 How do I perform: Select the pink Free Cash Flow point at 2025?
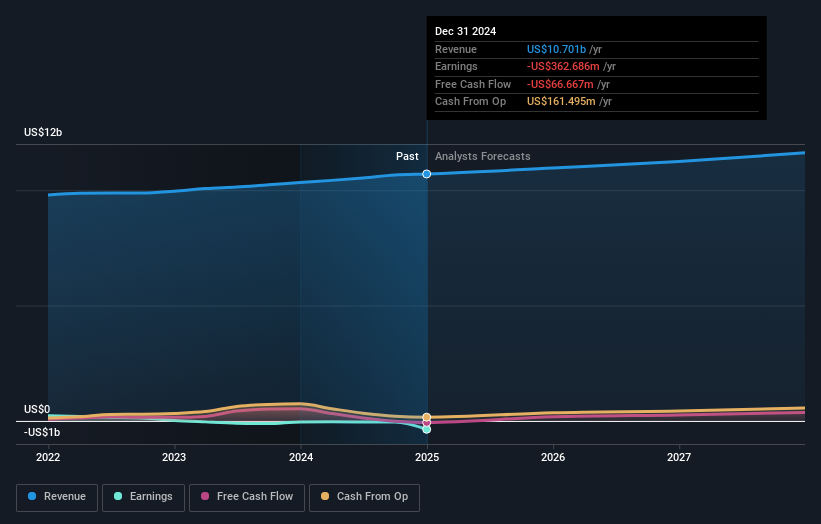coord(427,423)
